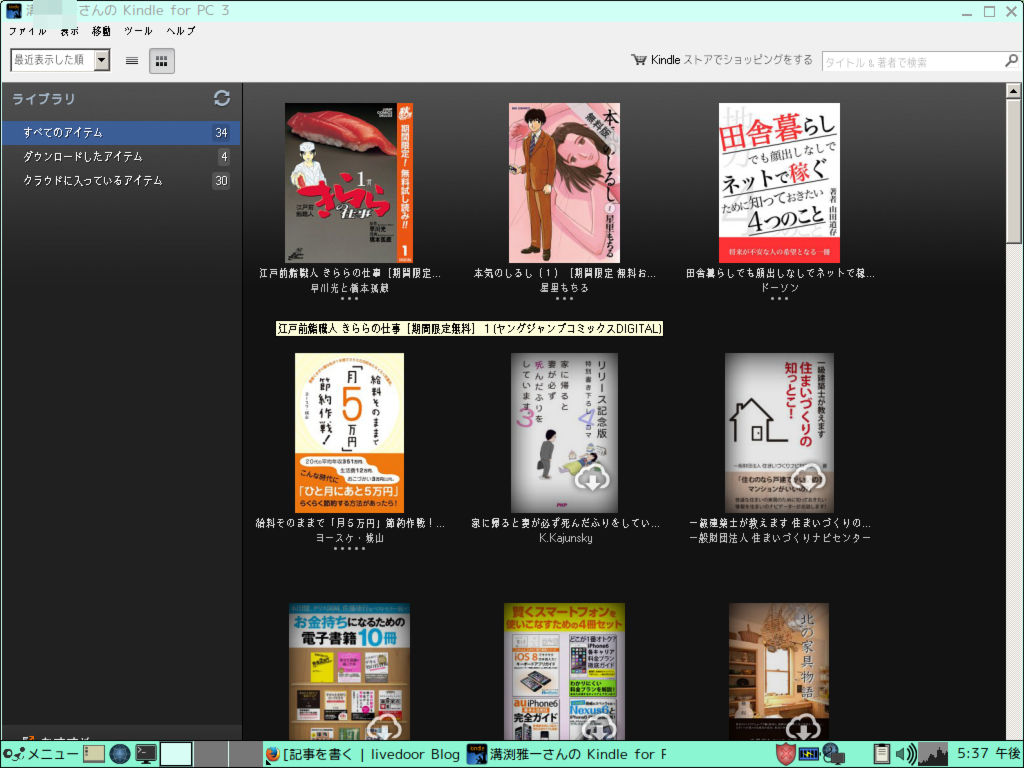Open the 北の家具物語 book cover
Screen dimensions: 1024x768
pyautogui.click(x=778, y=671)
